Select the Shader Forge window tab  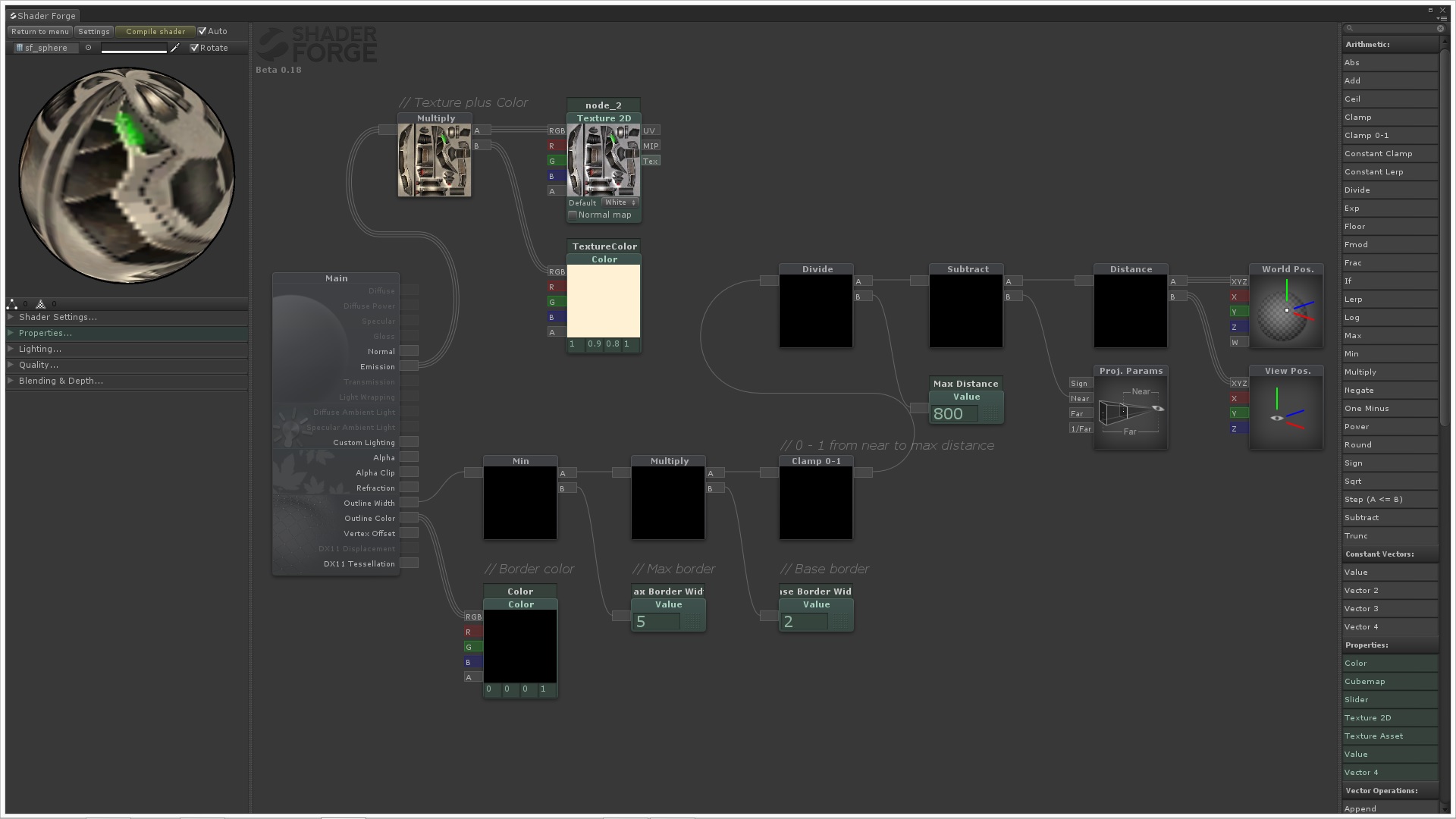tap(43, 16)
